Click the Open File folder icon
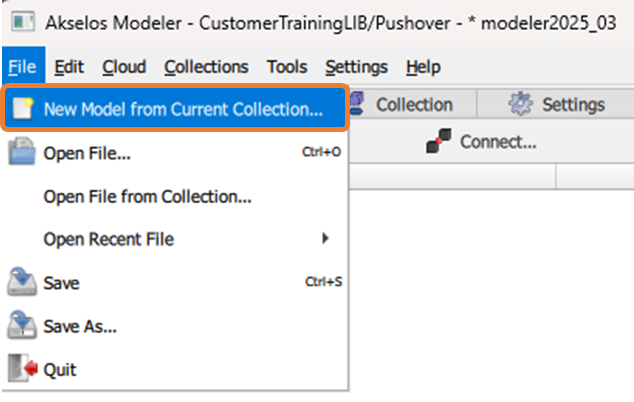The height and width of the screenshot is (402, 634). [x=21, y=151]
